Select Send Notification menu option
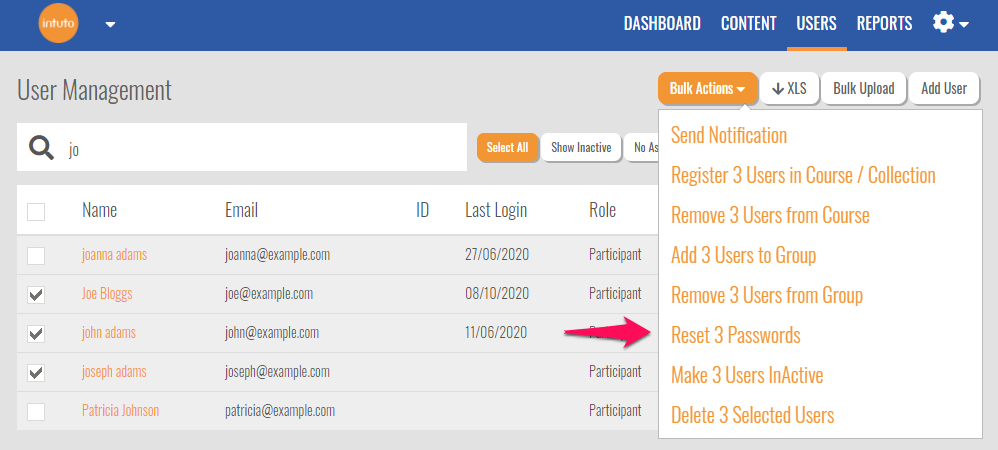Viewport: 998px width, 450px height. (x=728, y=135)
